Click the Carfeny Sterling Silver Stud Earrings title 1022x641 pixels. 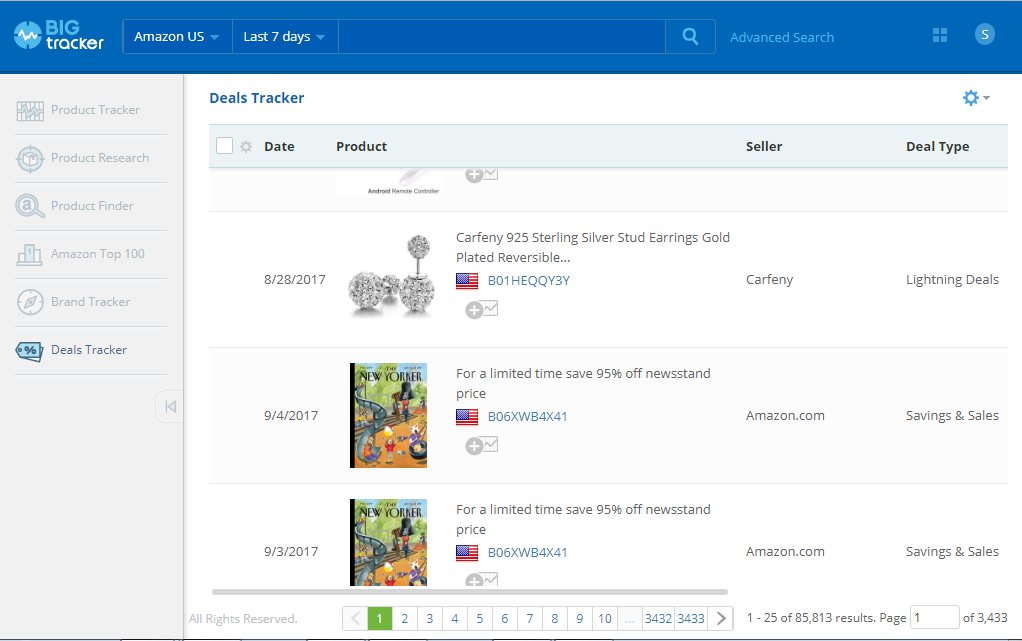592,247
